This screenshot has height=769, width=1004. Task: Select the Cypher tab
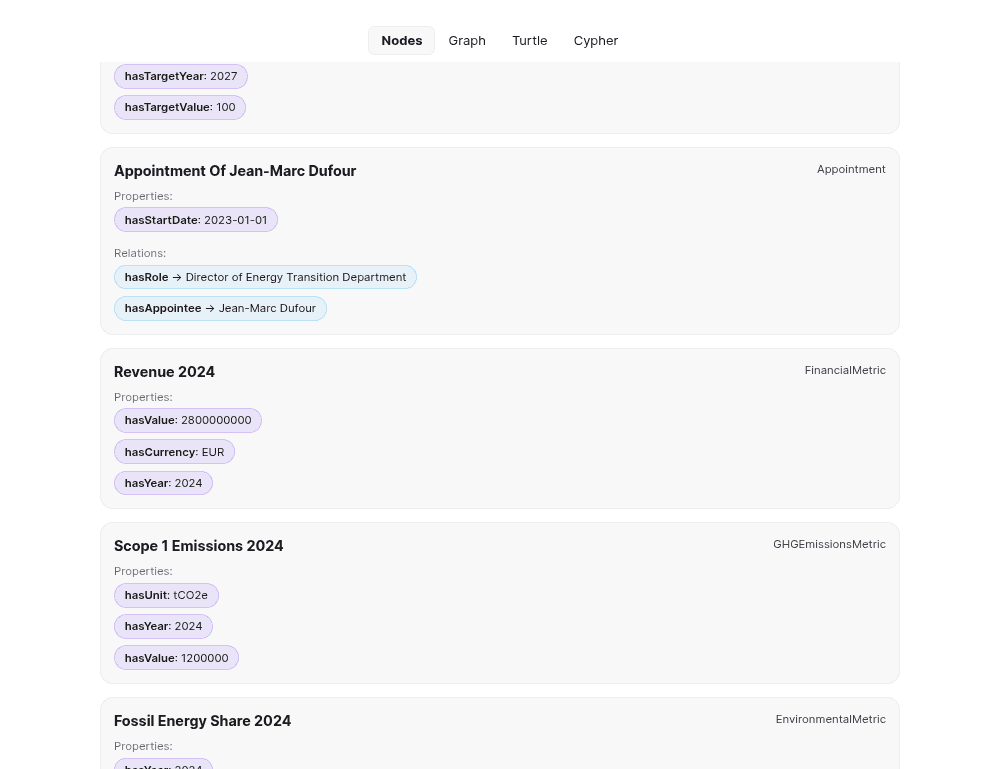point(595,40)
